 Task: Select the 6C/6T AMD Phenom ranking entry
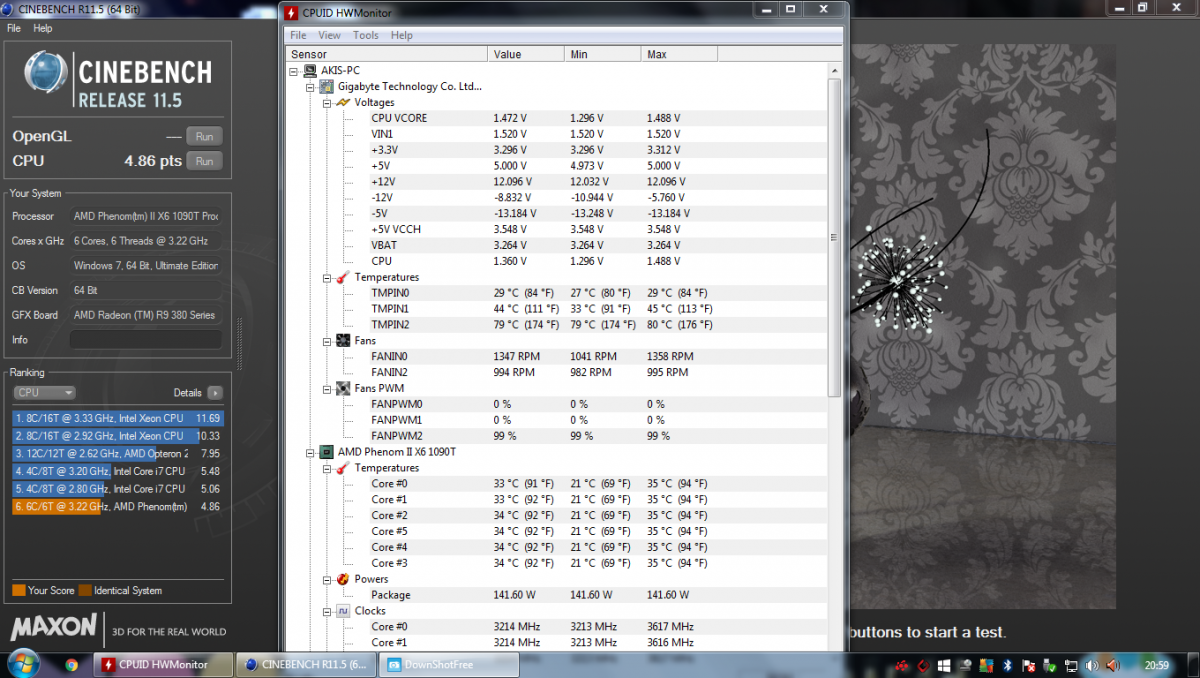coord(118,507)
